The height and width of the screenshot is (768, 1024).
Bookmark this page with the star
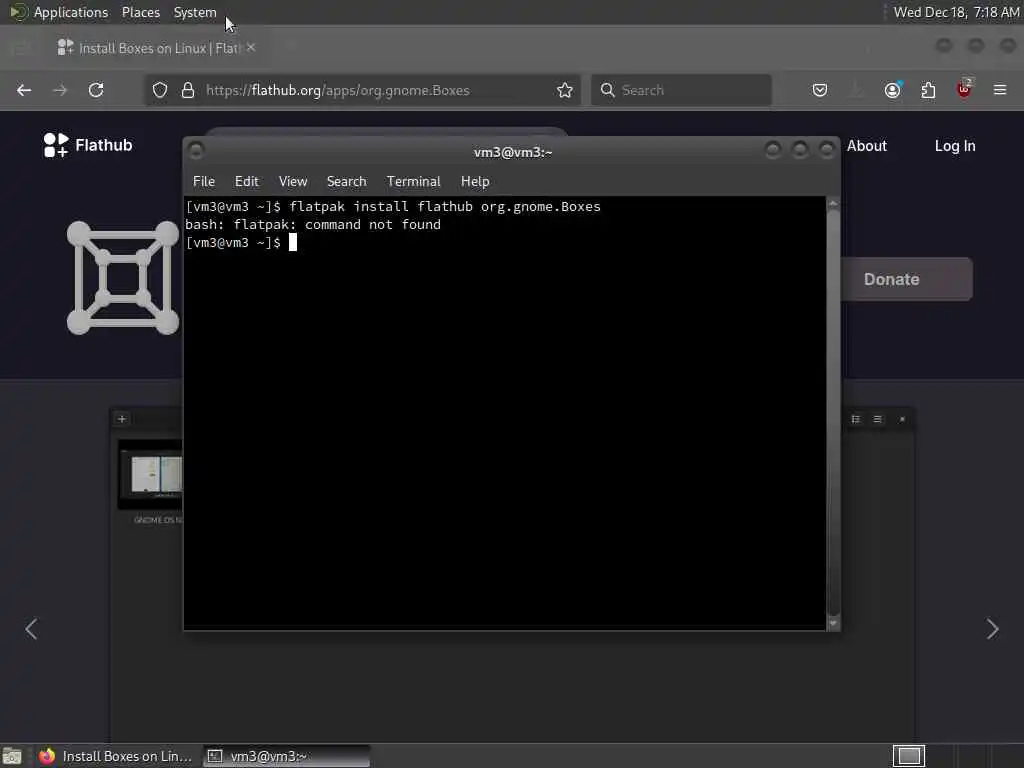(565, 90)
